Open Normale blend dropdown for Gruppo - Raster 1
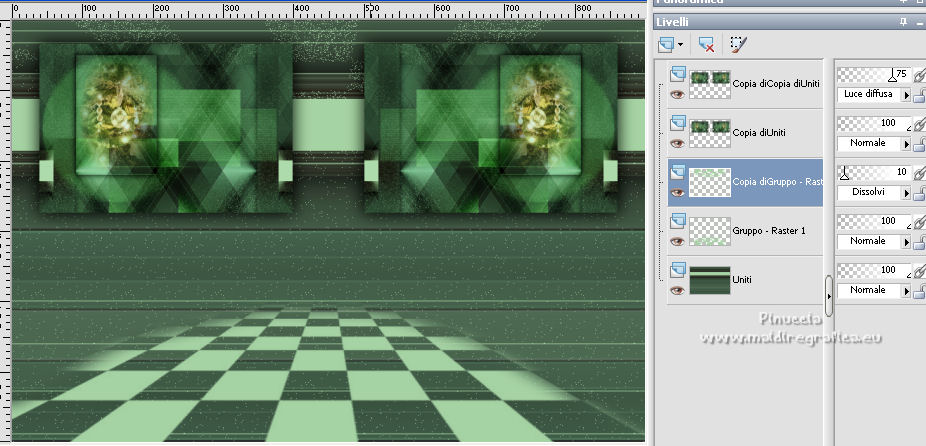Screen dimensions: 926x446 906,242
